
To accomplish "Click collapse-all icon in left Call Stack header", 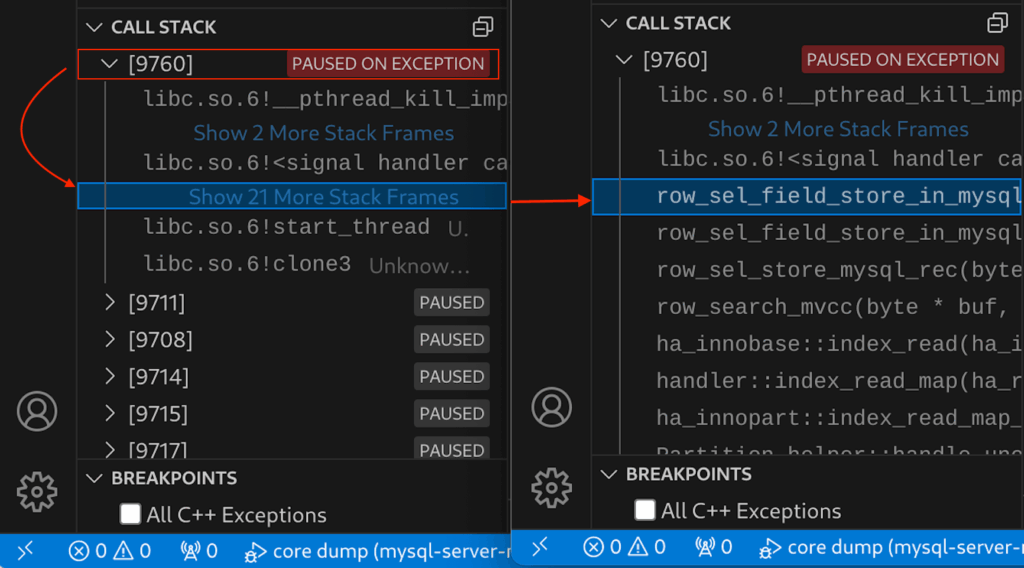I will (x=483, y=27).
